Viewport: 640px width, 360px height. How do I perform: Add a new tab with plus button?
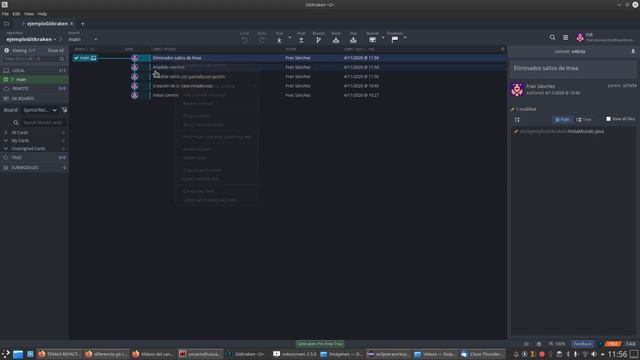(x=83, y=24)
